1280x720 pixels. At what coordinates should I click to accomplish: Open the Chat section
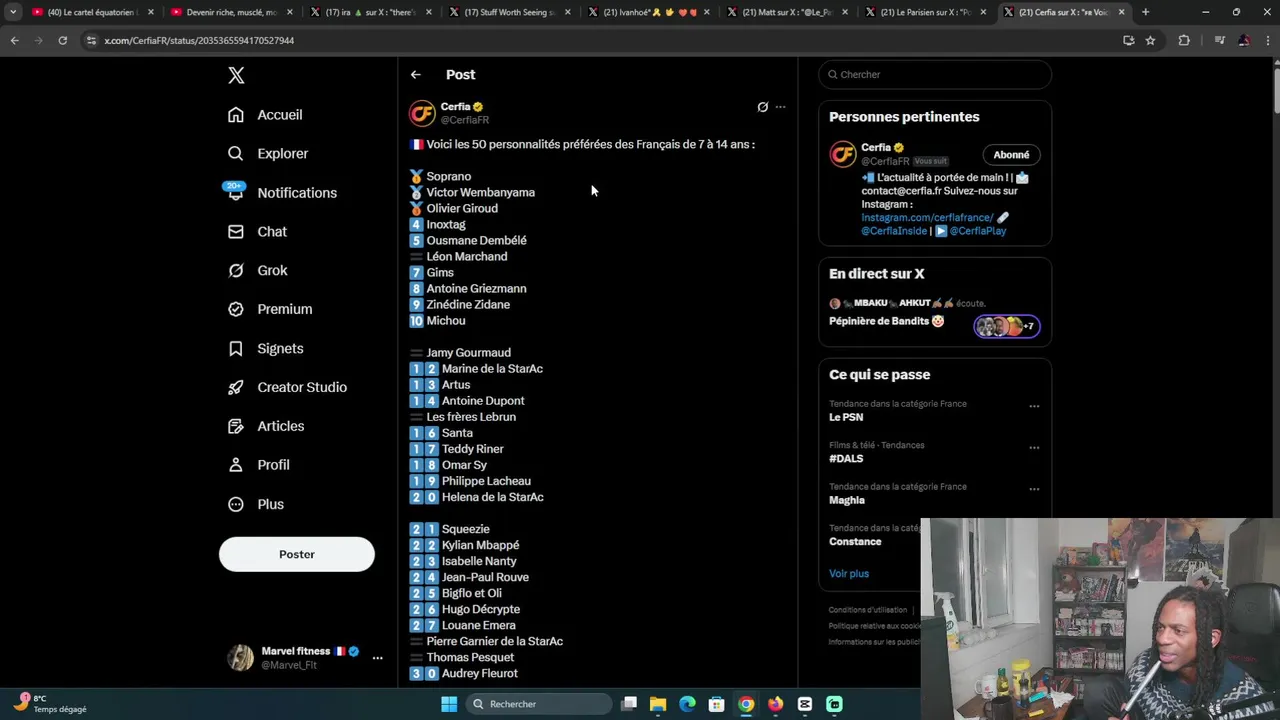257,232
